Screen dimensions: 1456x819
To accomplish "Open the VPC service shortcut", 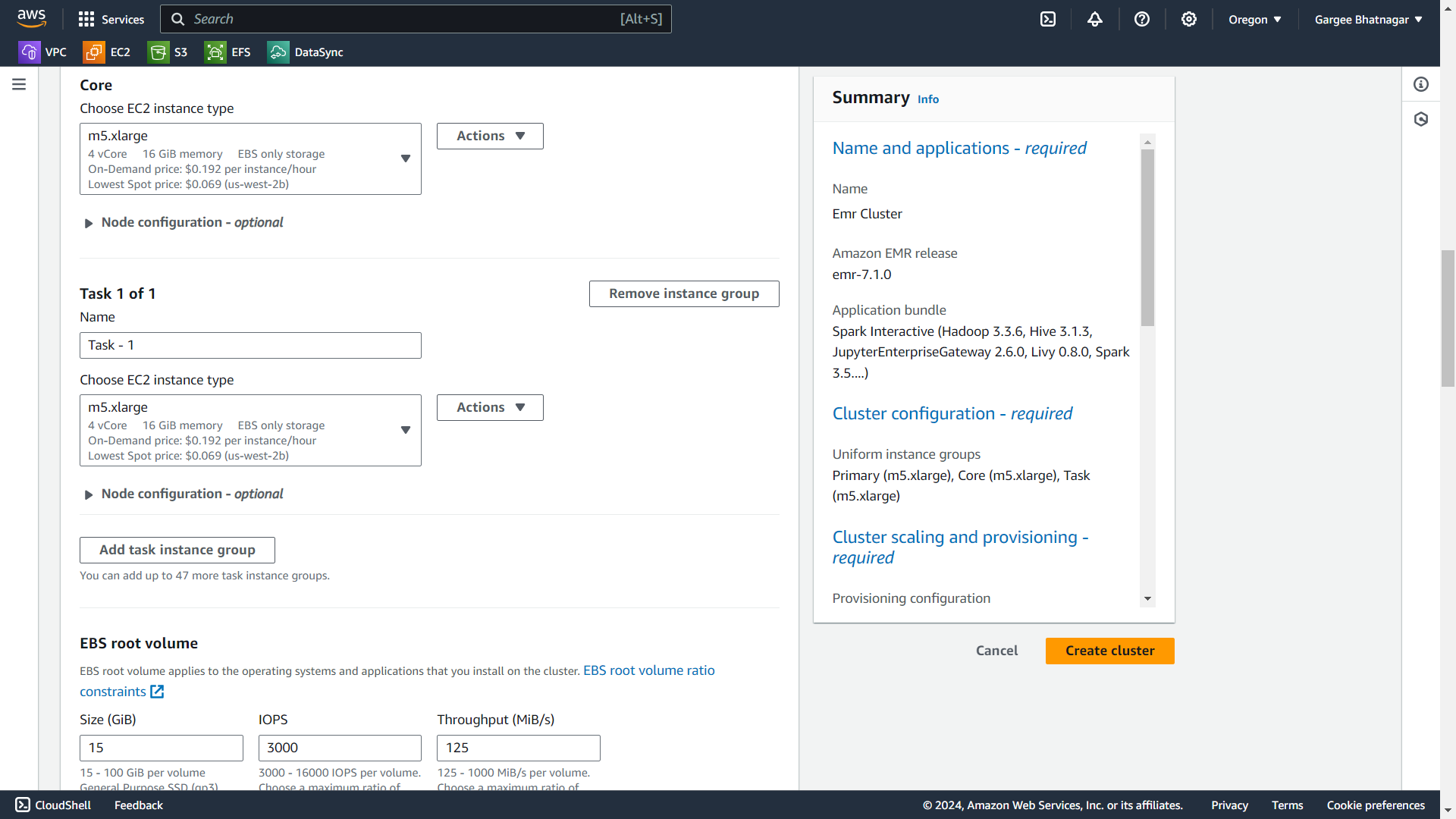I will coord(42,52).
